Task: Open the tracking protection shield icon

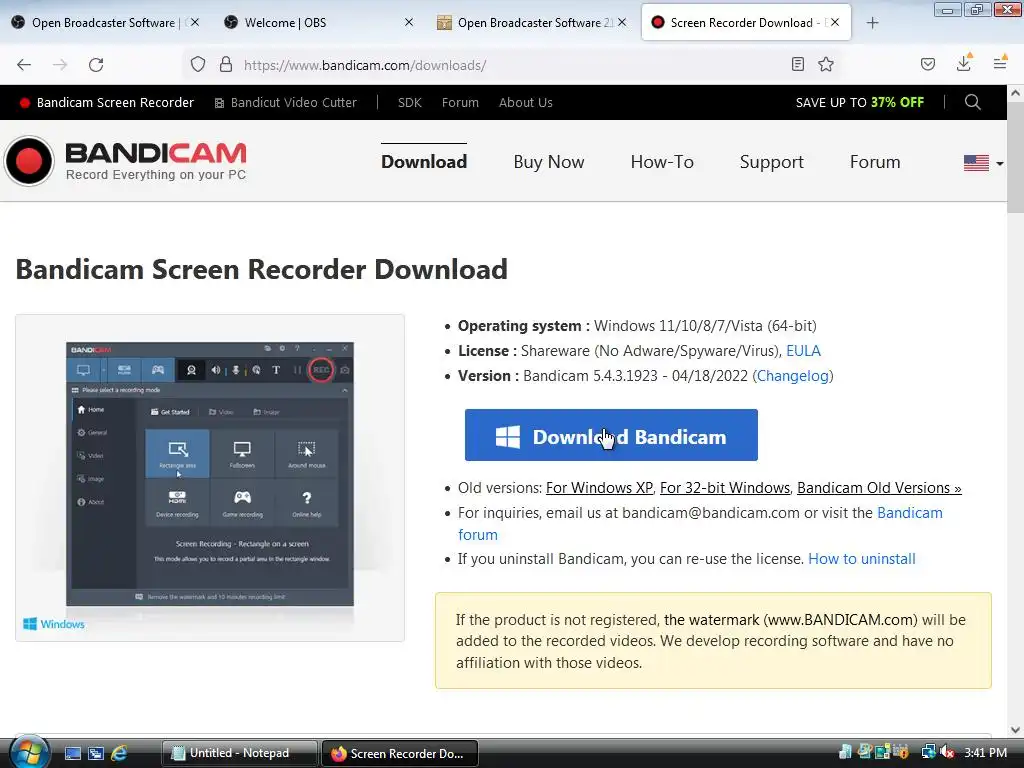Action: (198, 65)
